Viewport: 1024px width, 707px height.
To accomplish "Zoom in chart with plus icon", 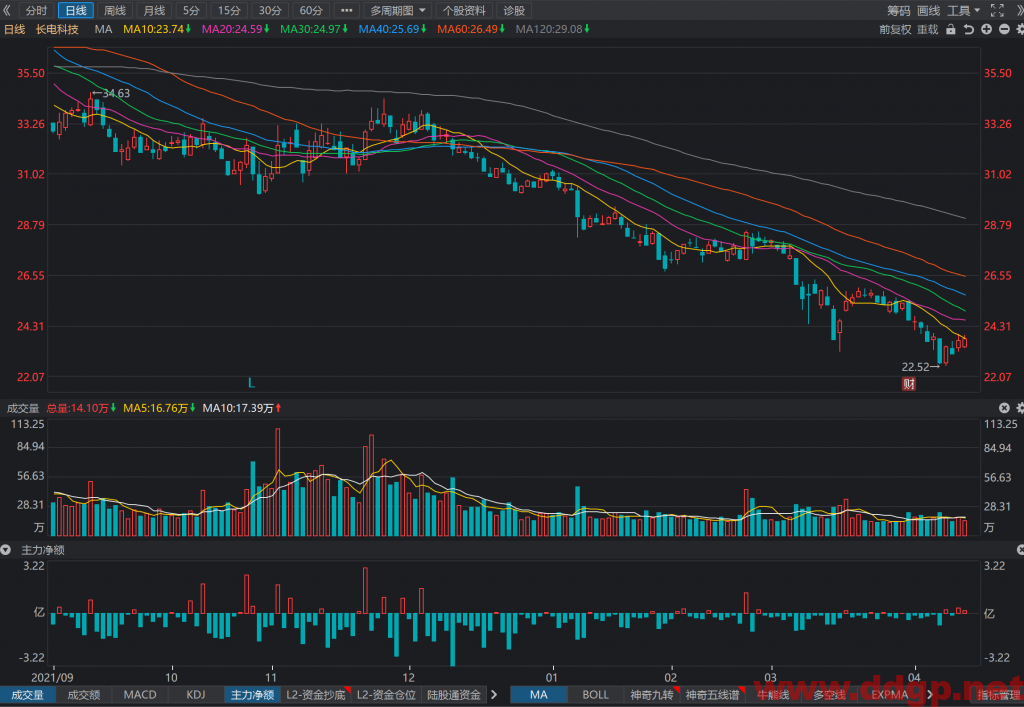I will pos(986,29).
